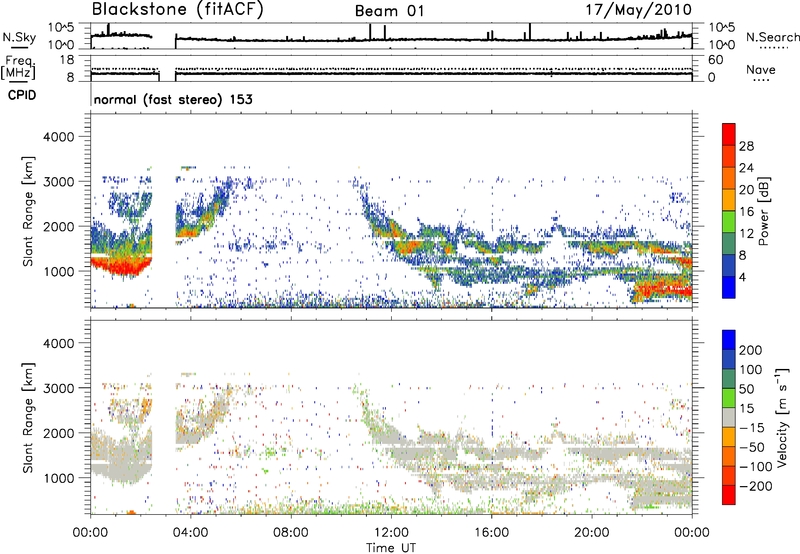
Task: Click '3000' on the velocity panel axis
Action: coord(59,388)
